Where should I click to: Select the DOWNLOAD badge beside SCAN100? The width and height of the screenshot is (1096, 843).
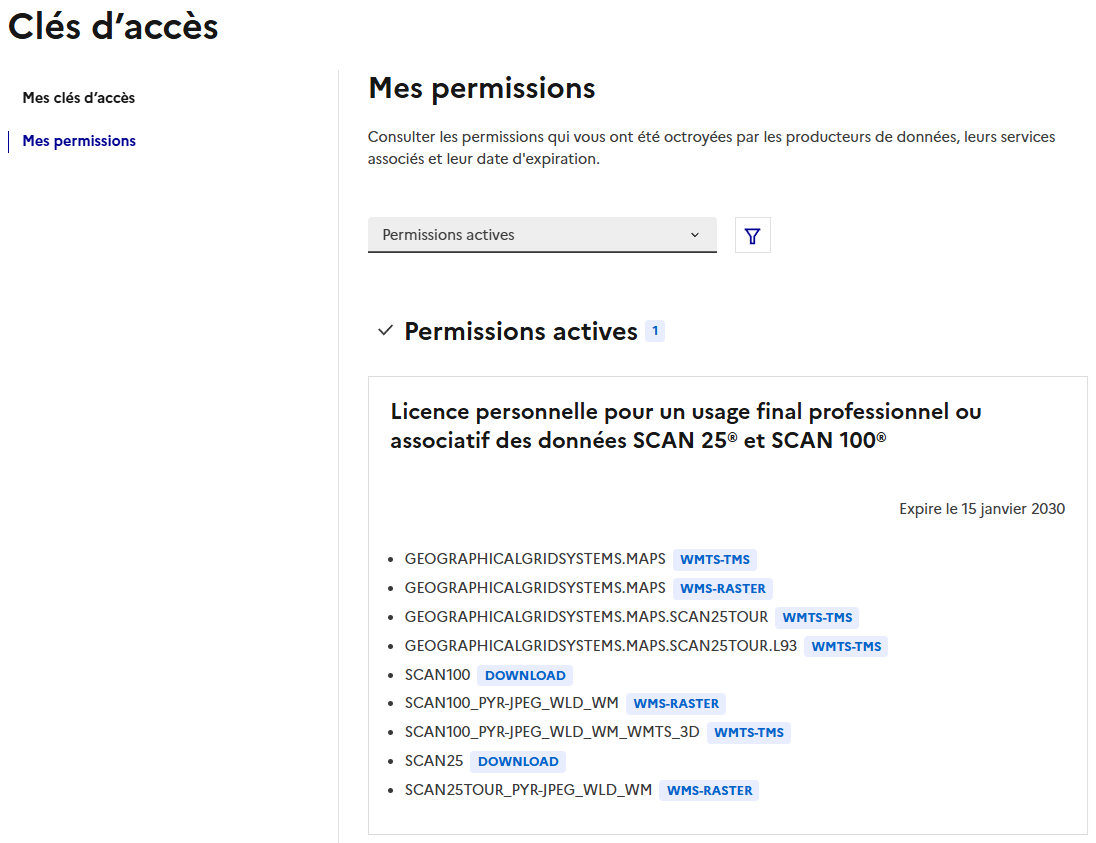click(524, 675)
